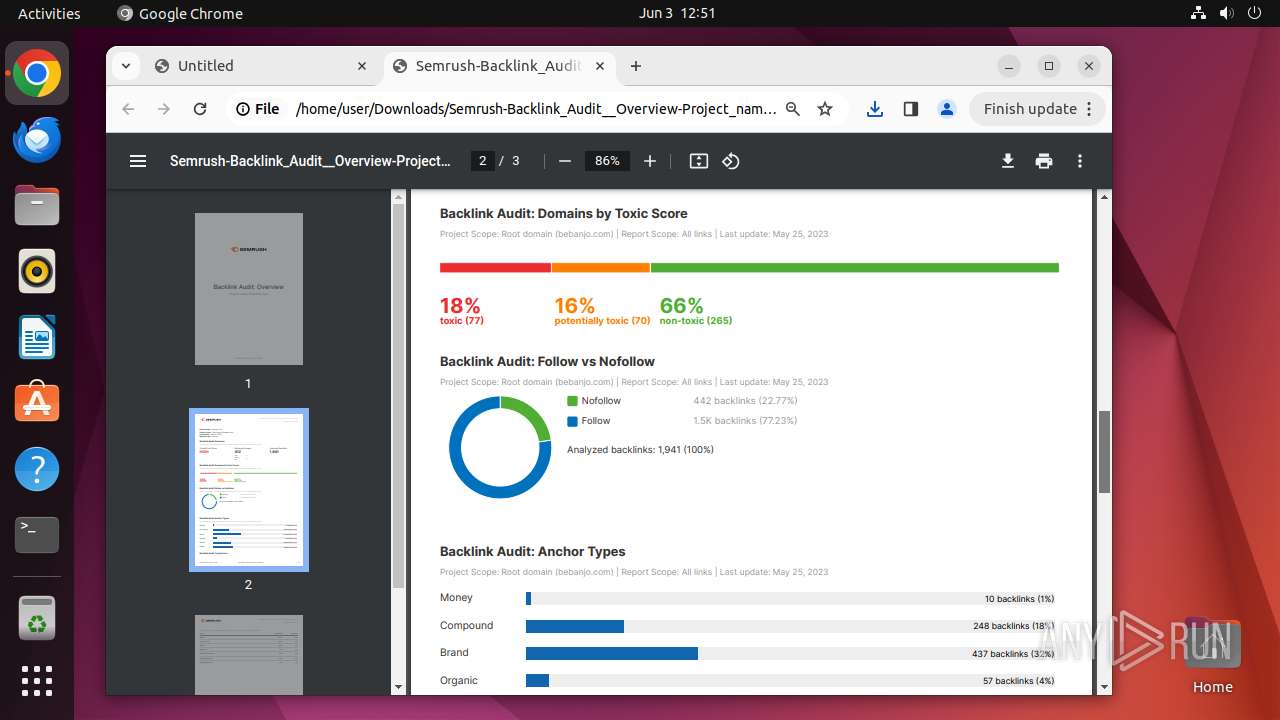Screen dimensions: 1280x720
Task: Open the system volume and power menu
Action: (1226, 14)
